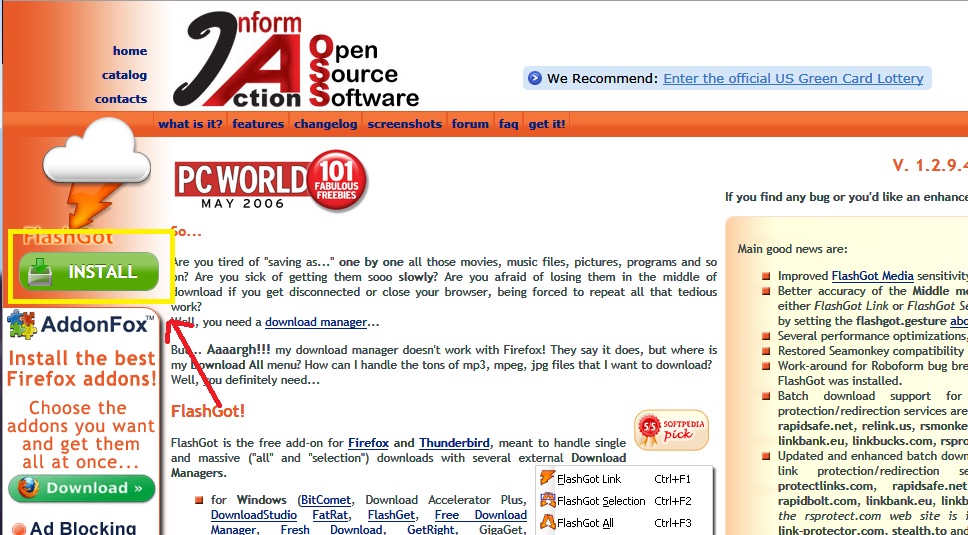
Task: Open the home link
Action: [130, 51]
